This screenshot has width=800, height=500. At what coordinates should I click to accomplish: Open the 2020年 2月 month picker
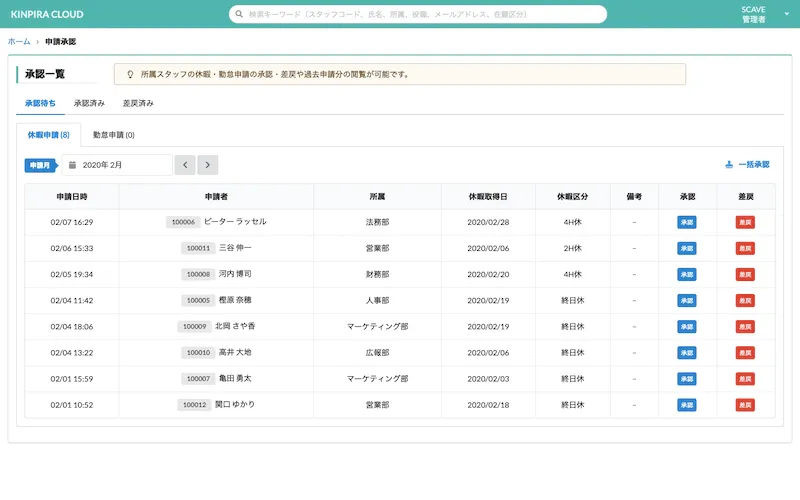click(120, 165)
